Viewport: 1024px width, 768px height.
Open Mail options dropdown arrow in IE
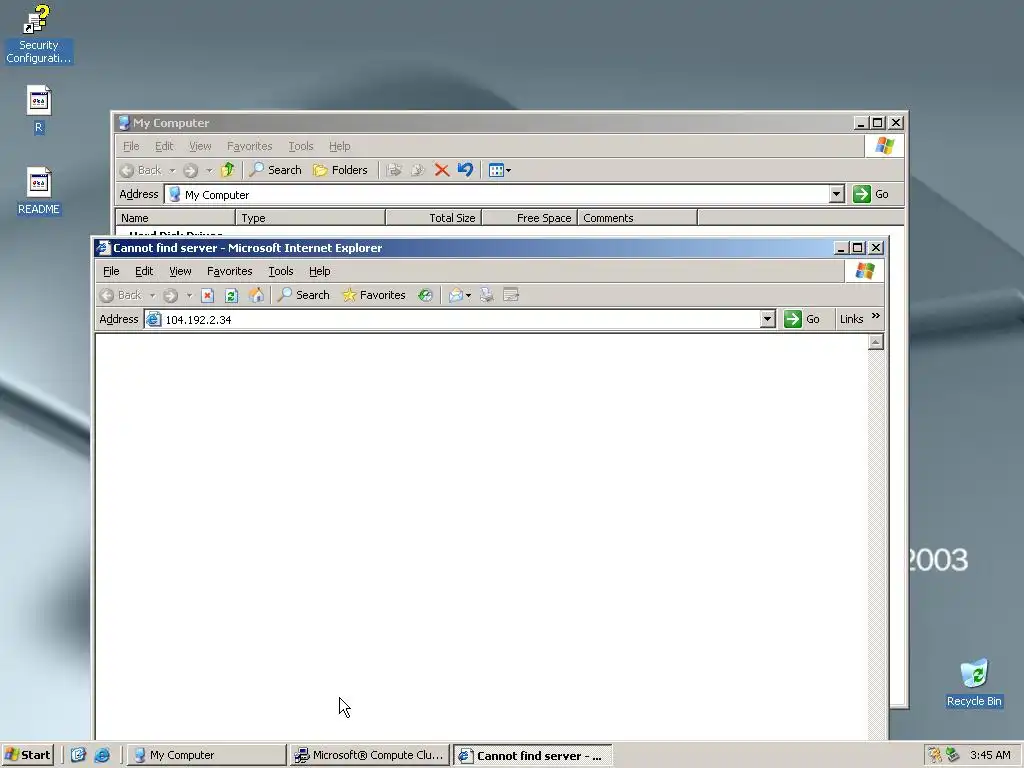[469, 296]
